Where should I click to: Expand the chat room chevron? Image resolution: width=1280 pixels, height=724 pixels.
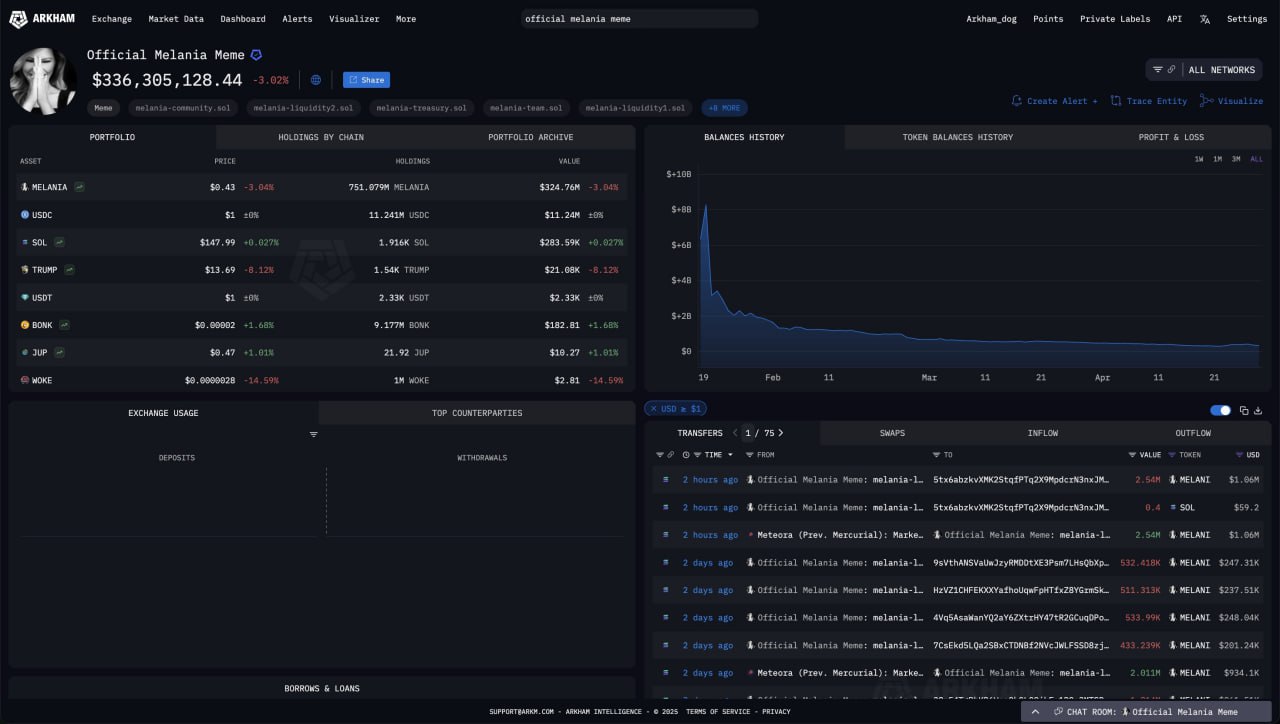pyautogui.click(x=1035, y=712)
